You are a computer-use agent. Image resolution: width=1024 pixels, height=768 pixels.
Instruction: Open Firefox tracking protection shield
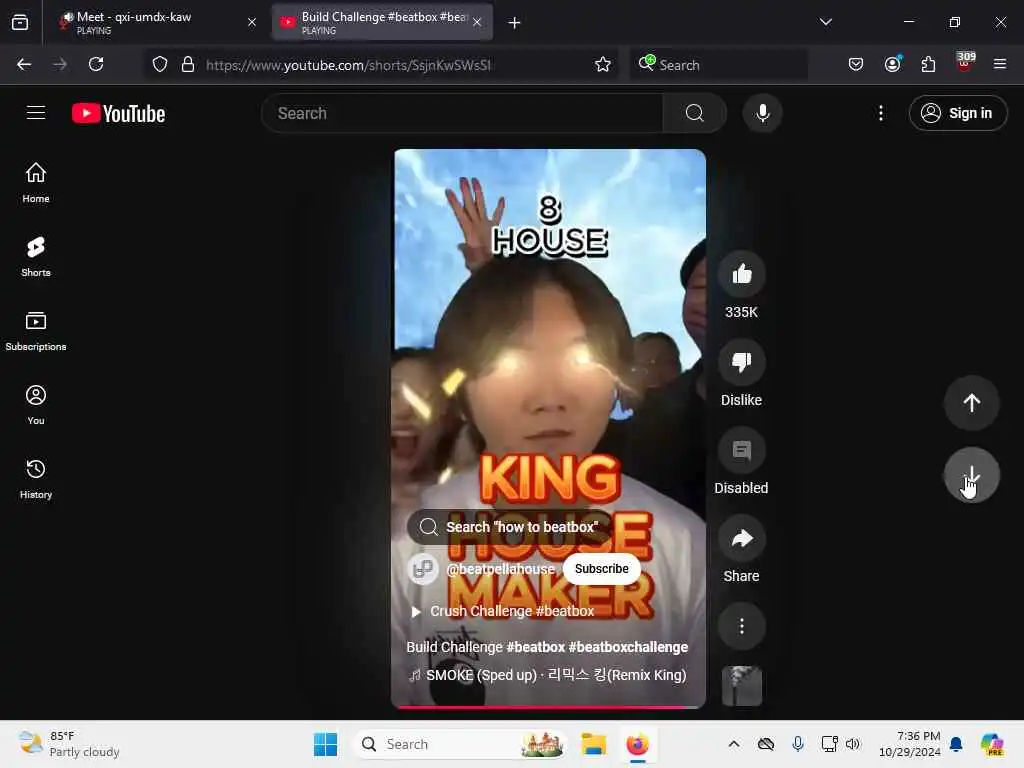click(x=160, y=64)
